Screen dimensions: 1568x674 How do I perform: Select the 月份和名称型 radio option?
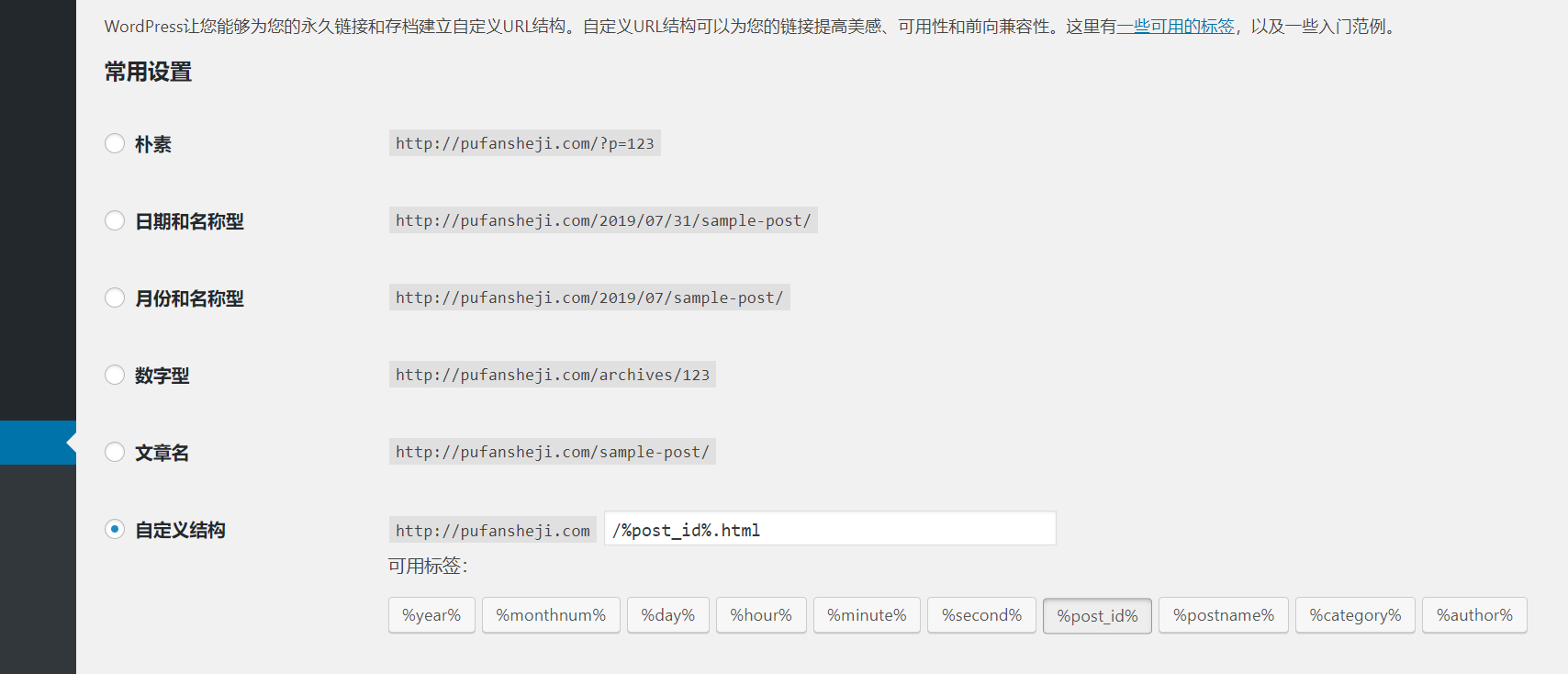pyautogui.click(x=115, y=298)
